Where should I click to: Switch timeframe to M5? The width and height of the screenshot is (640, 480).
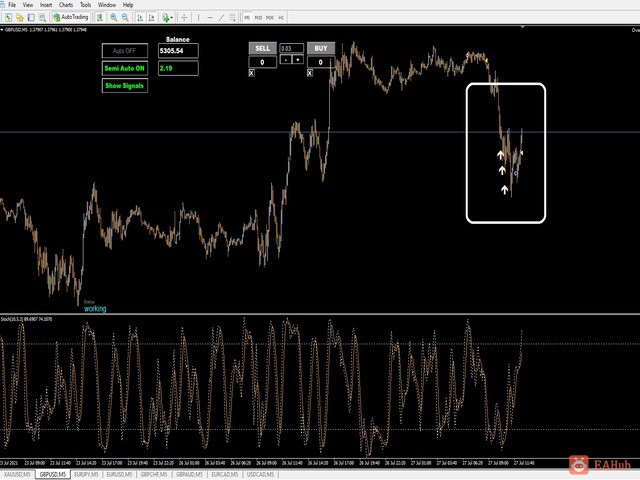click(247, 18)
